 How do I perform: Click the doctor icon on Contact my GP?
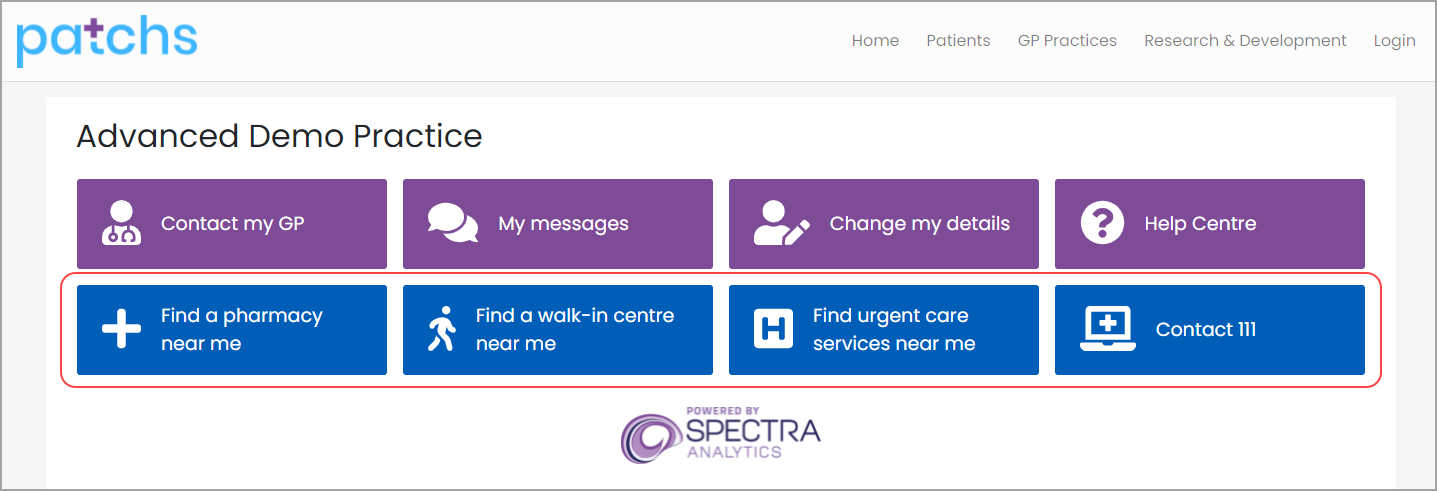point(122,224)
